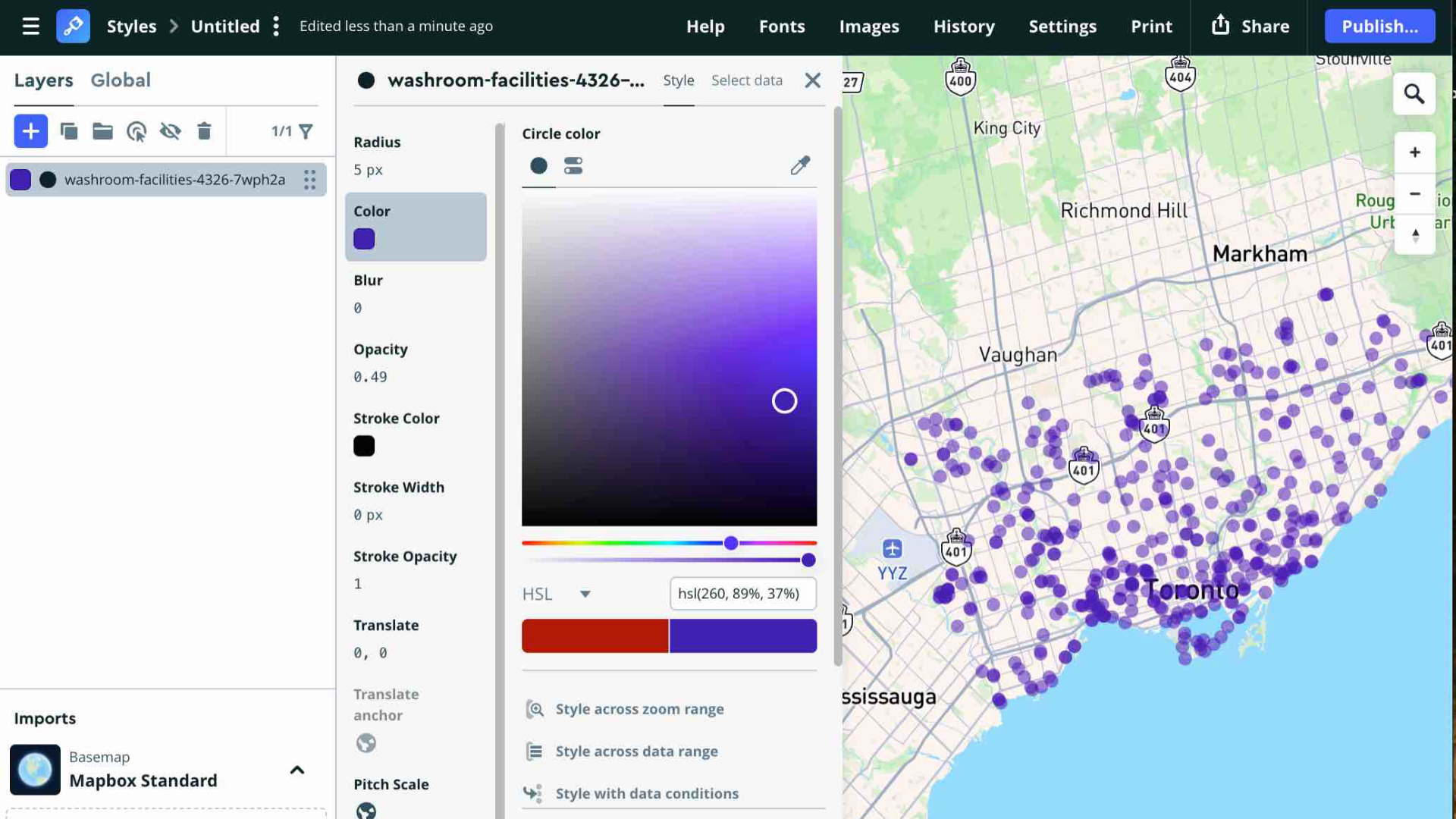This screenshot has height=819, width=1456.
Task: Delete the washroom-facilities layer with the trash icon
Action: point(204,130)
